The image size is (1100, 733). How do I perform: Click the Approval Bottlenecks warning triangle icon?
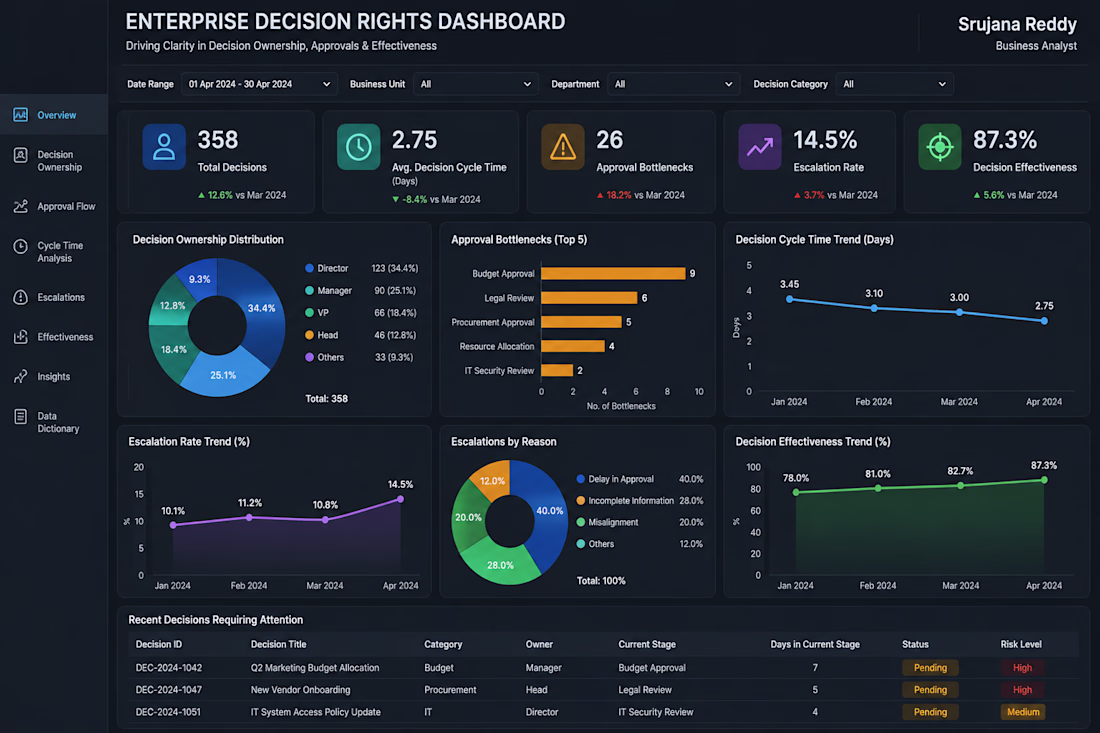coord(563,147)
